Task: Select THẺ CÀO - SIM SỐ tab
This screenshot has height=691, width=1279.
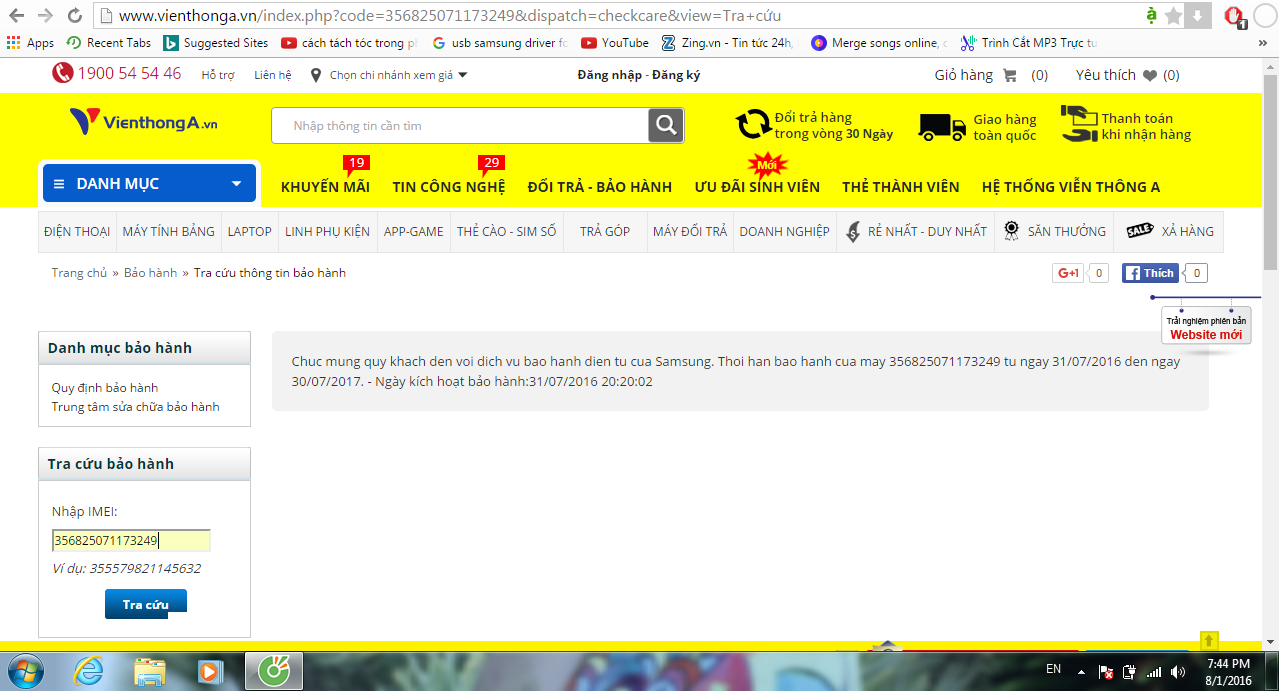Action: tap(506, 231)
